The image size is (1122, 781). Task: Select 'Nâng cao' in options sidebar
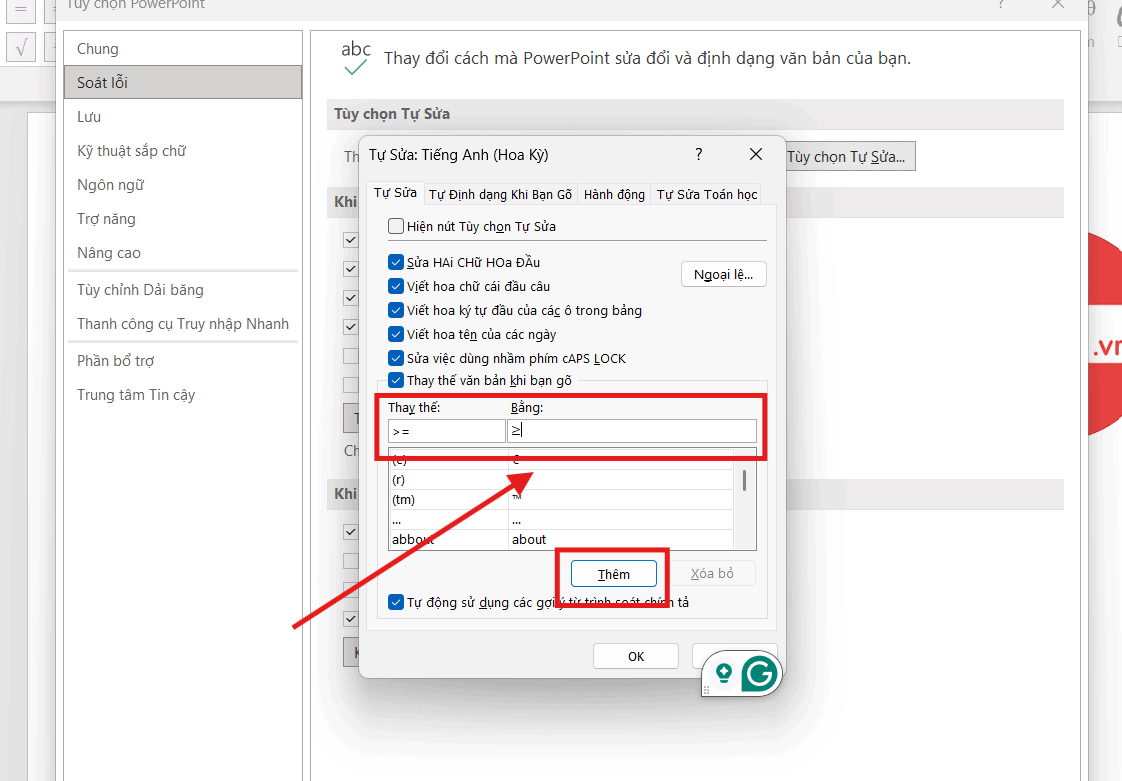[x=109, y=253]
